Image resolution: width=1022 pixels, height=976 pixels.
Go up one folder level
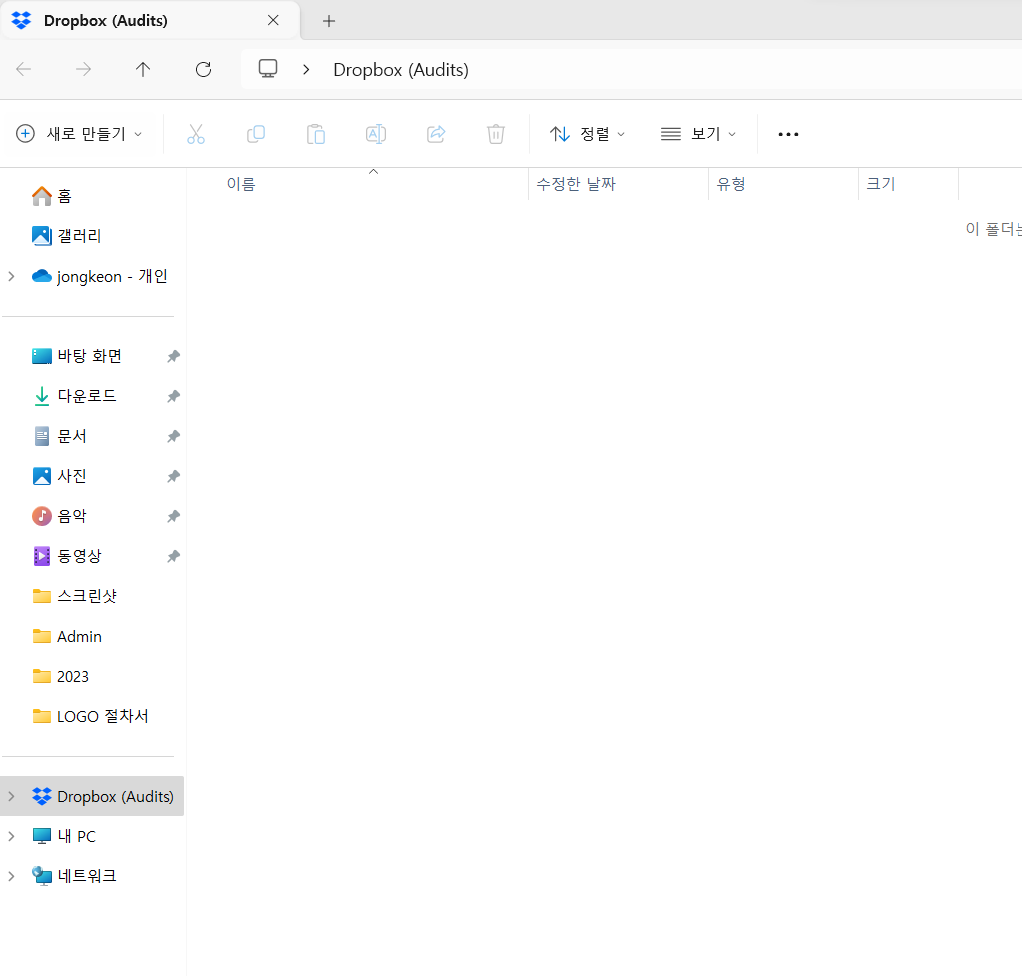[x=143, y=69]
